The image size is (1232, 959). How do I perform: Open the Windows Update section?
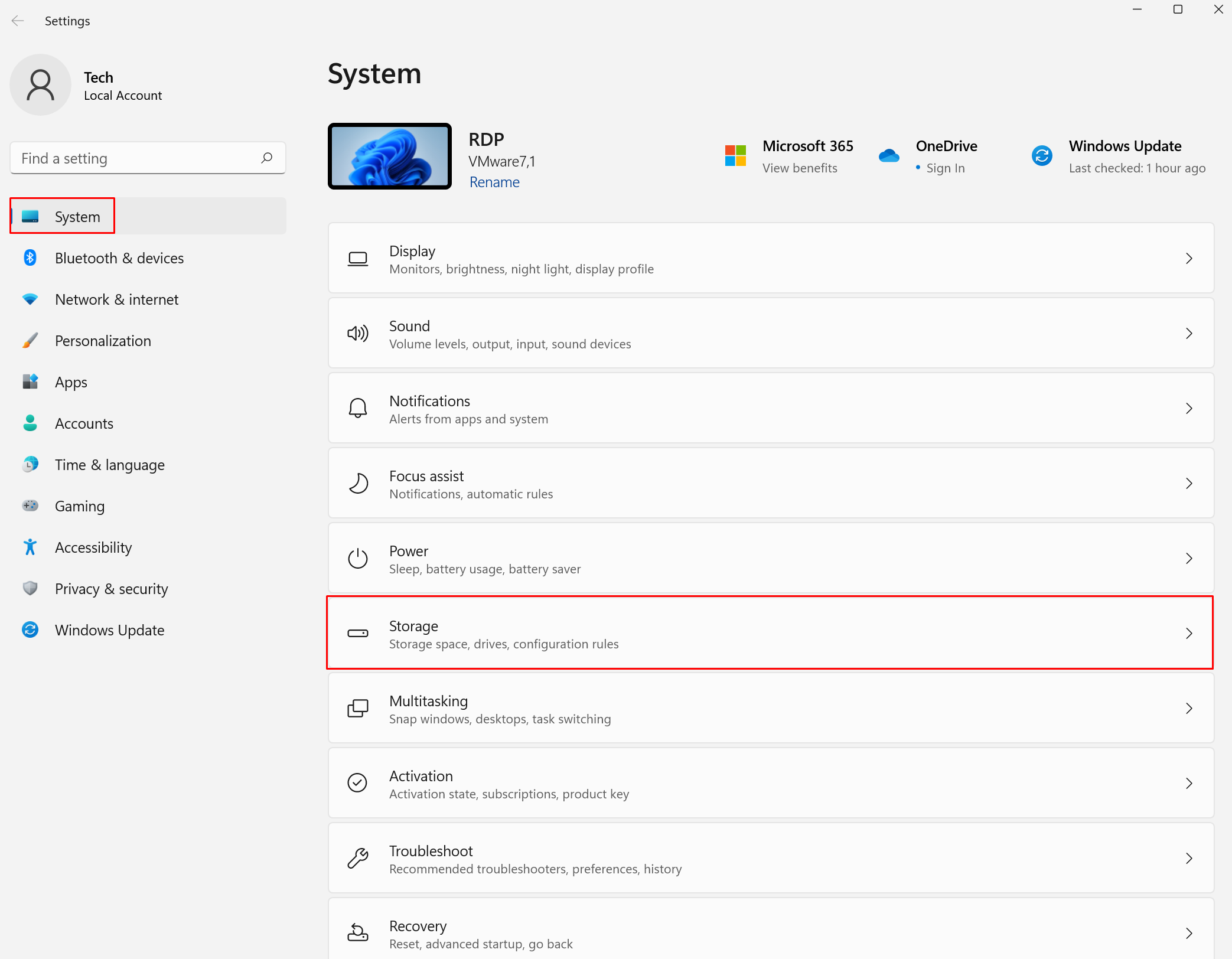point(109,629)
